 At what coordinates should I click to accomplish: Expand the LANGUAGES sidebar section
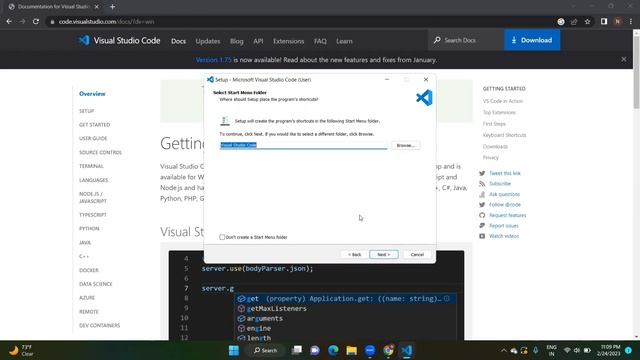click(x=93, y=180)
